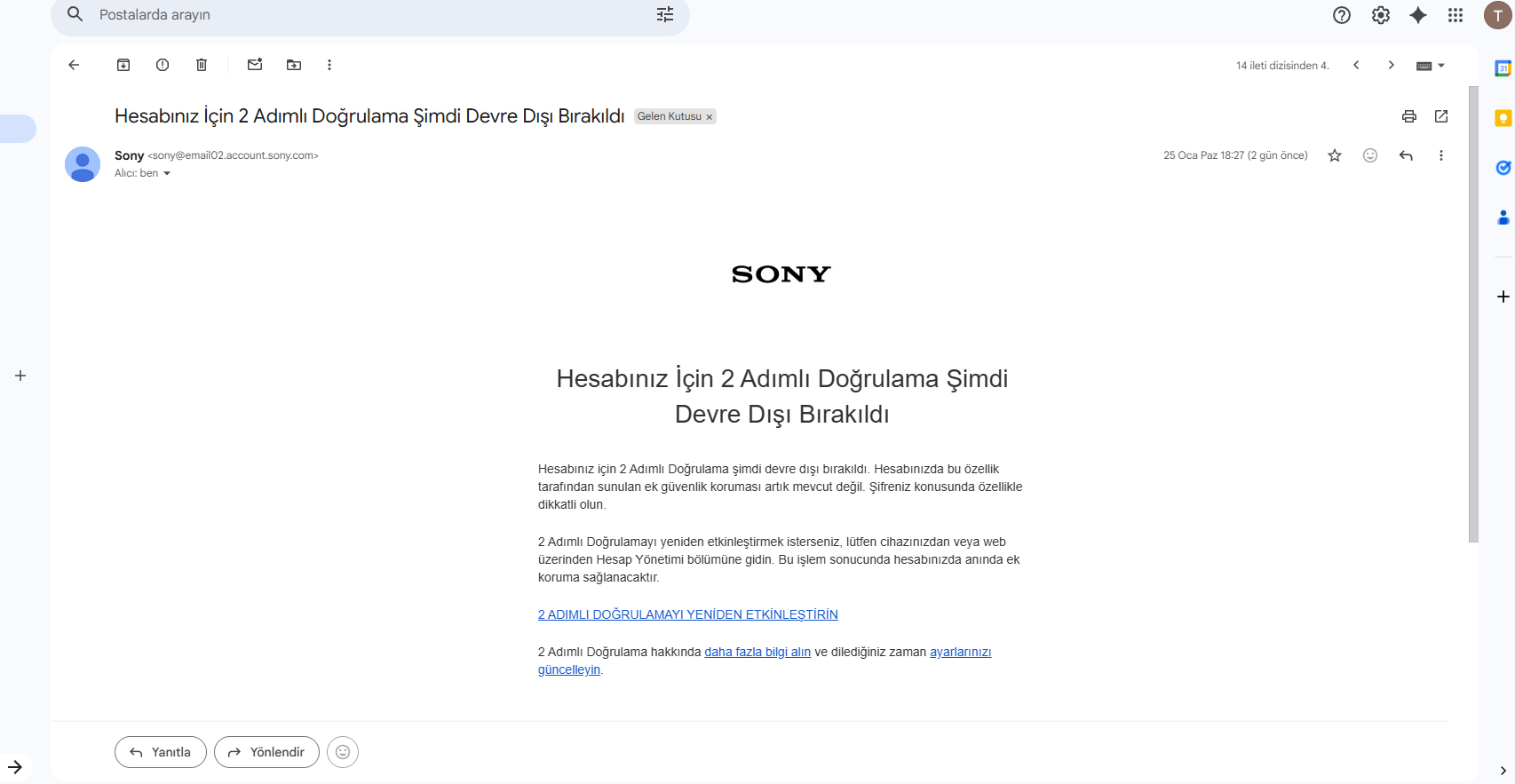This screenshot has width=1515, height=784.
Task: Star the Sony message
Action: click(x=1335, y=155)
